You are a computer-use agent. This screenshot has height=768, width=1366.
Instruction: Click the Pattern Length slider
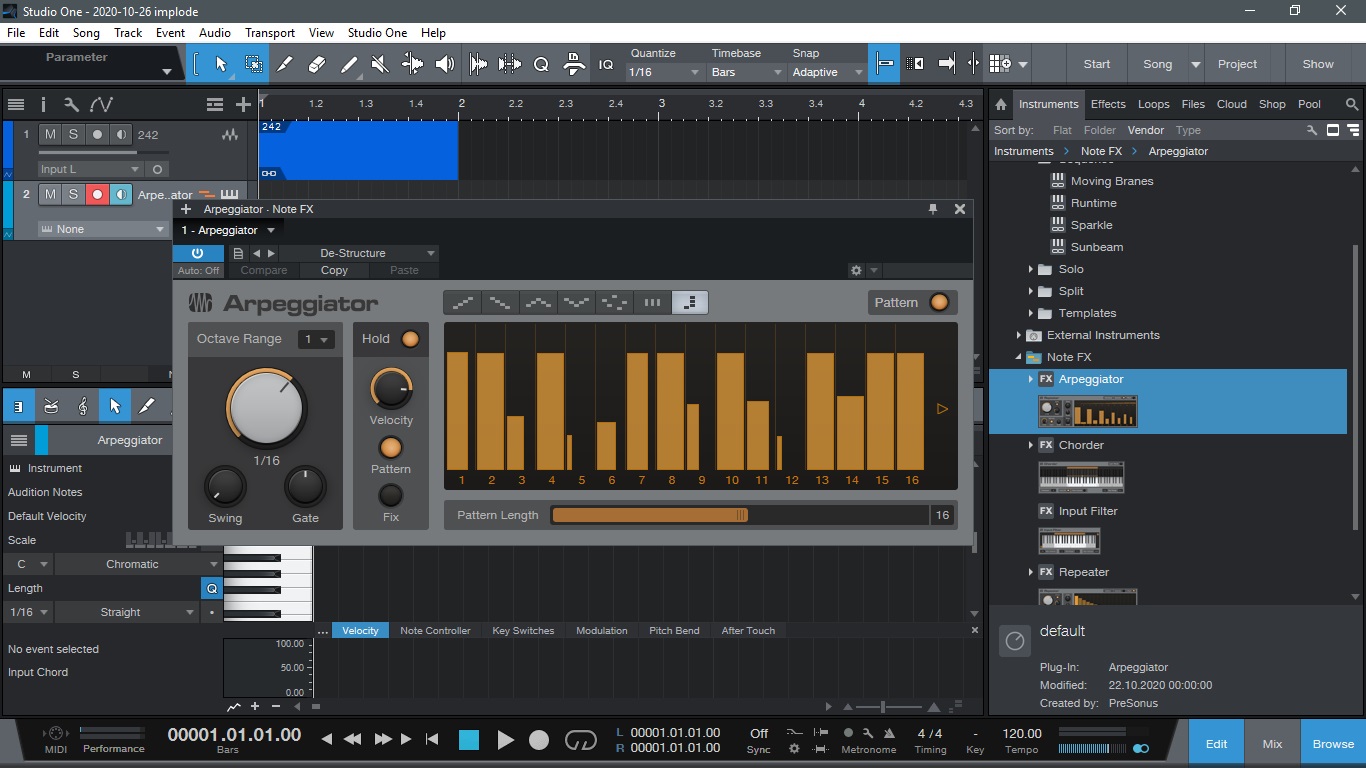[740, 515]
